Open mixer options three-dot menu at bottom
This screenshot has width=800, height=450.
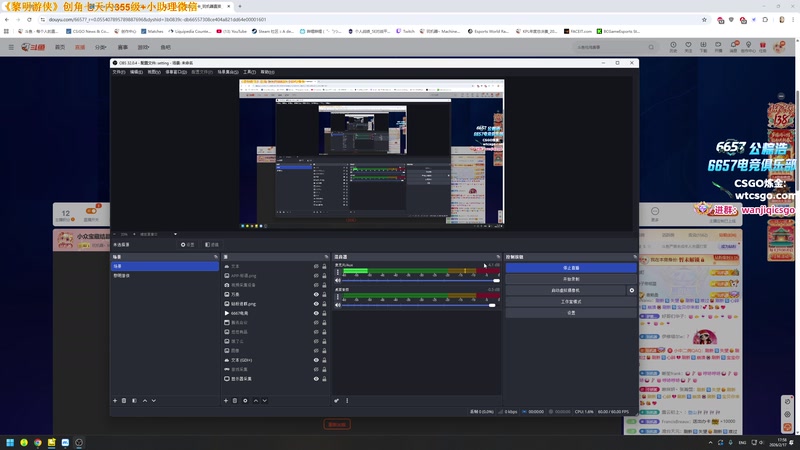(x=347, y=401)
